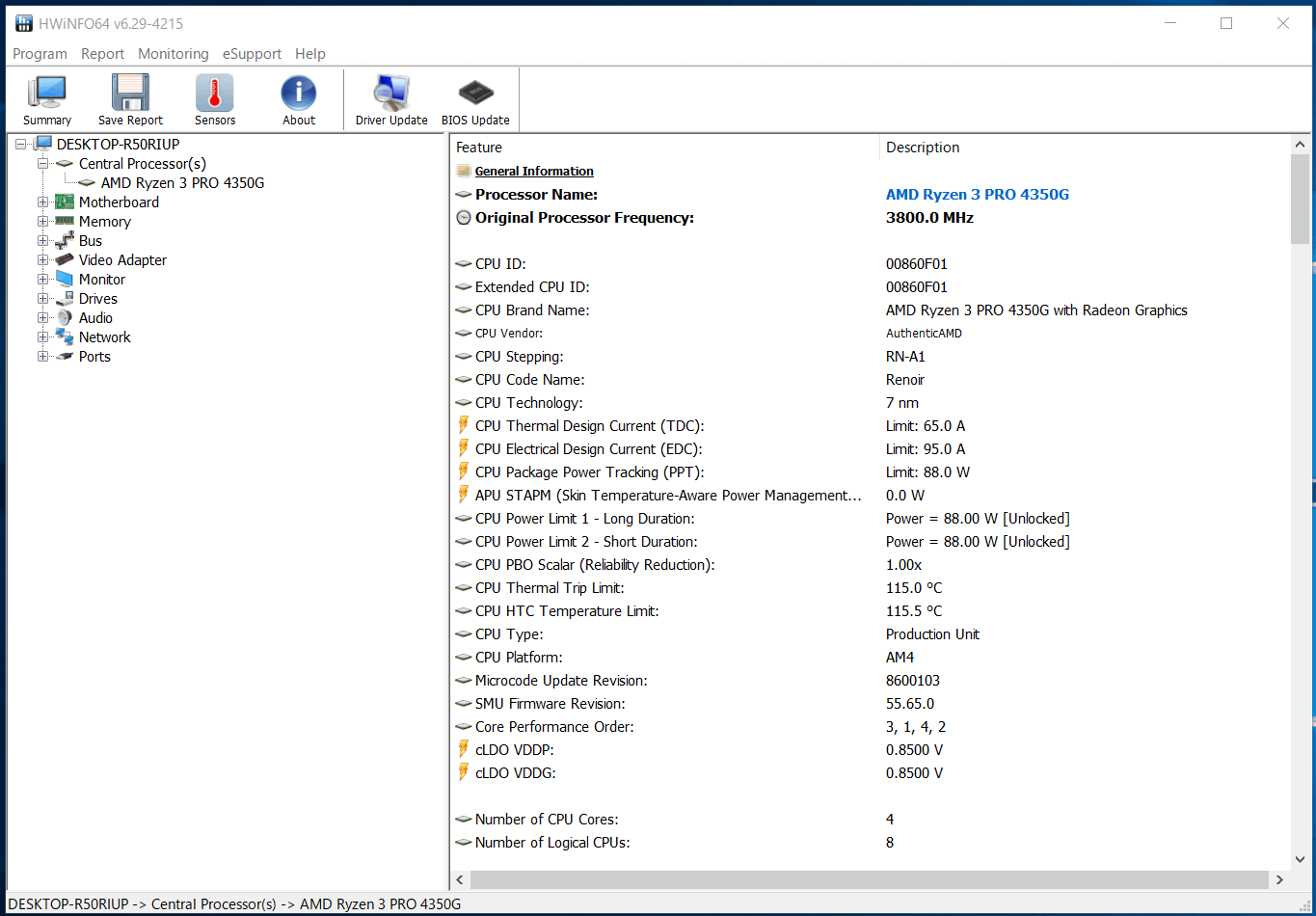Click the blue AMD Ryzen 3 PRO 4350G value

point(978,194)
